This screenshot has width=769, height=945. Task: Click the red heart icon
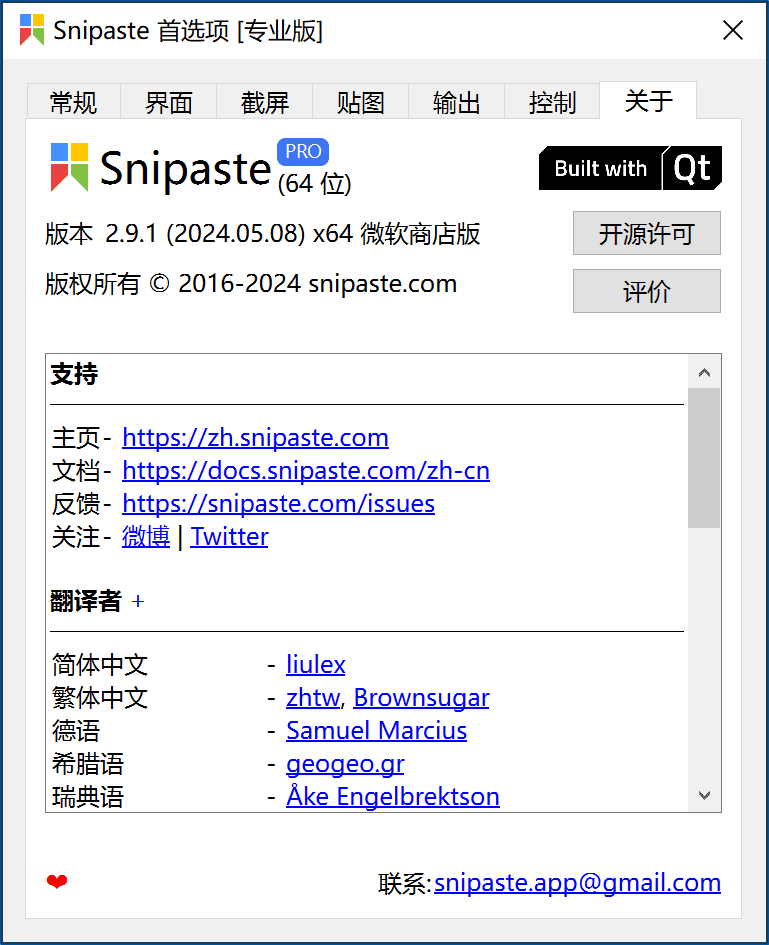57,882
